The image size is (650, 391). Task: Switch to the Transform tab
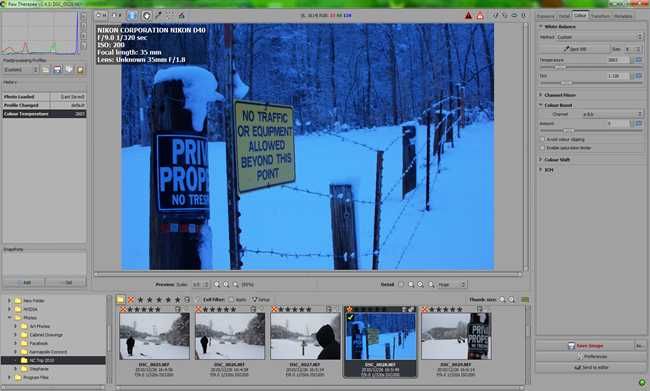[600, 16]
